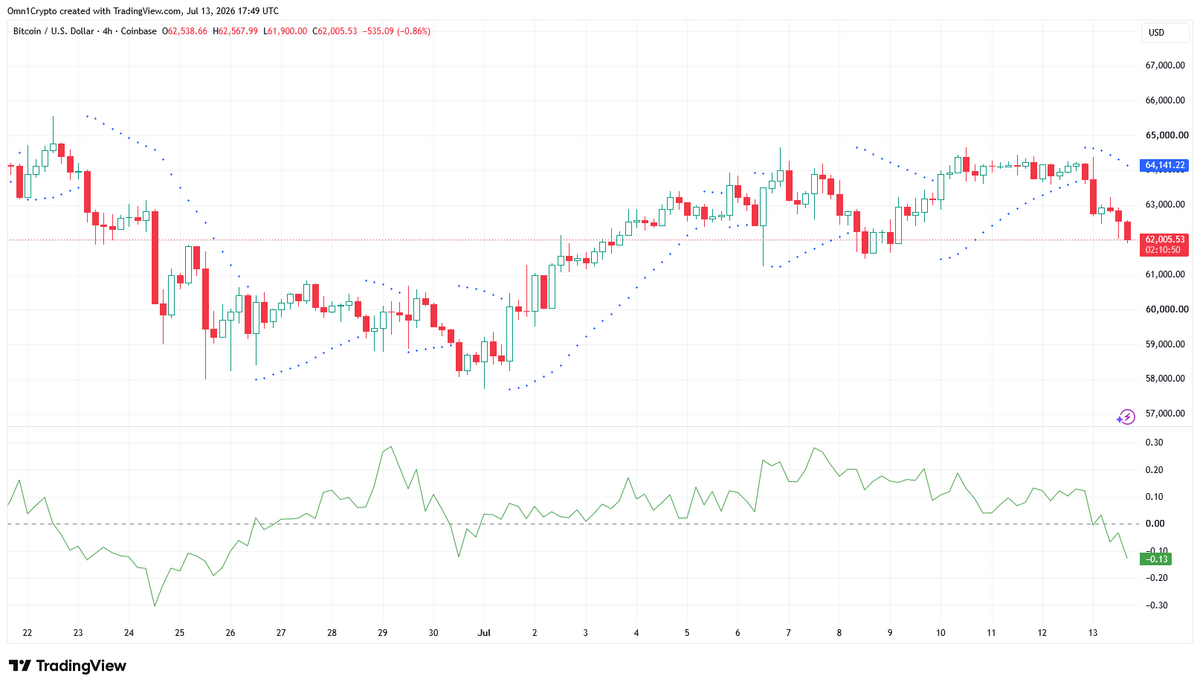Click the 60,000.00 price axis label
The width and height of the screenshot is (1200, 688).
point(1166,310)
